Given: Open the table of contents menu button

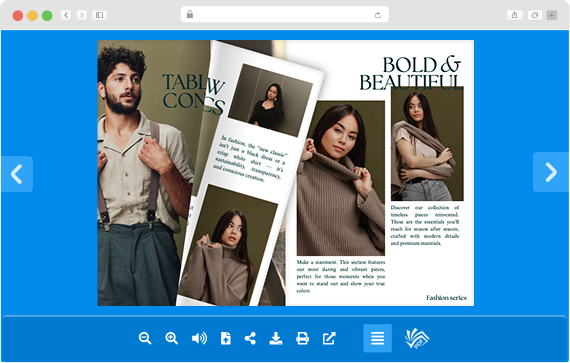Looking at the screenshot, I should point(377,338).
